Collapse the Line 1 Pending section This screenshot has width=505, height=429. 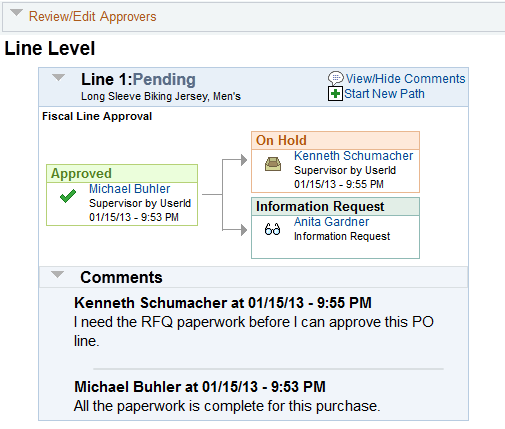[59, 78]
